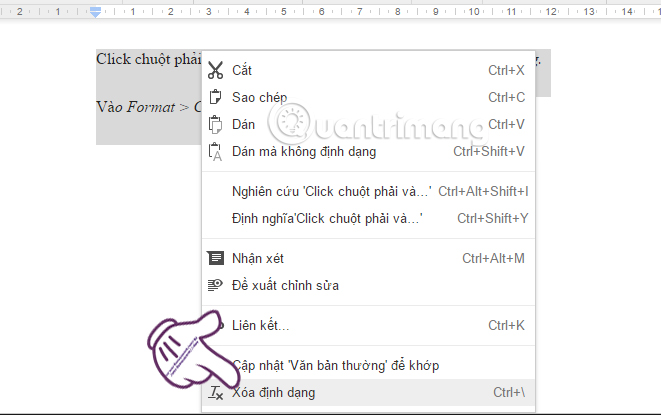Select Dán mà không định dạng

[x=368, y=151]
